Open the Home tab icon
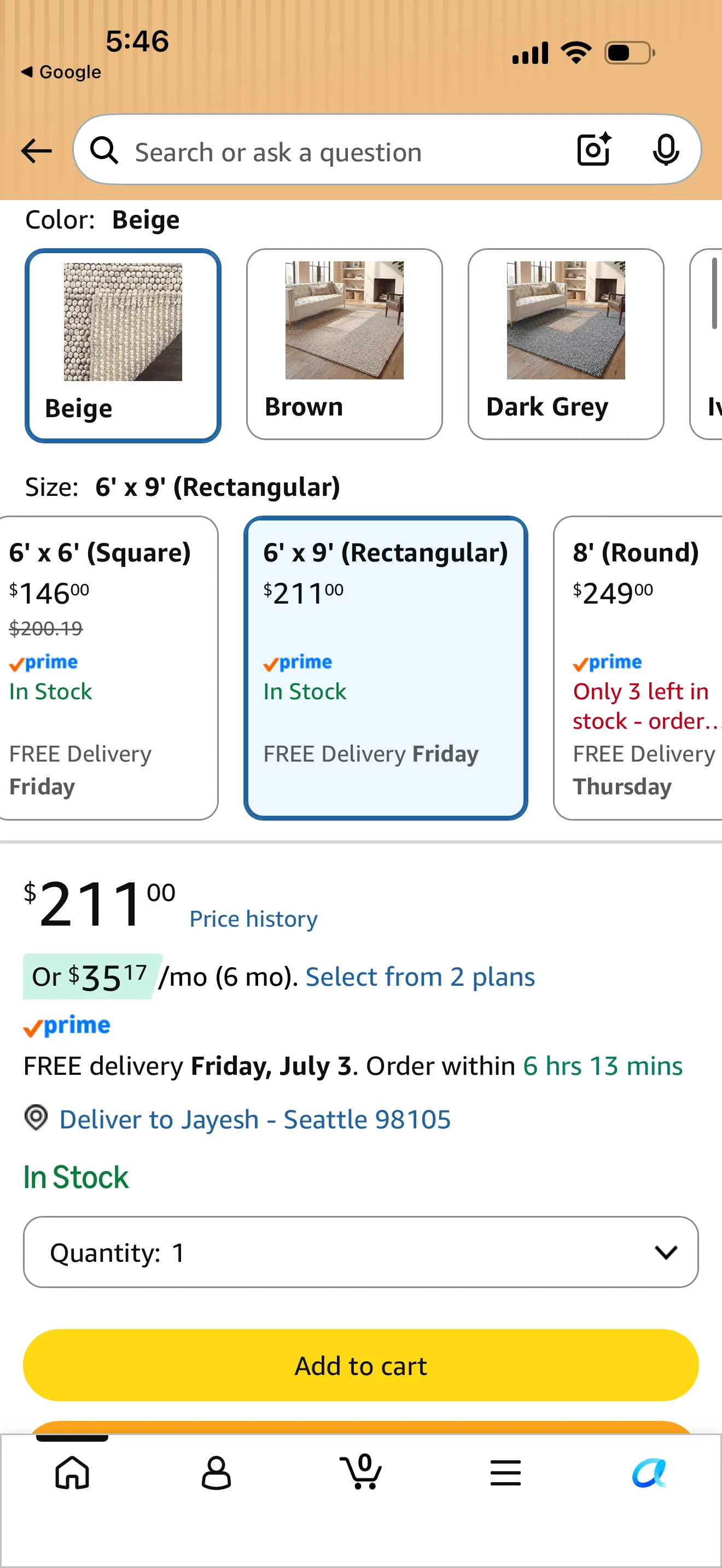 [x=72, y=1472]
